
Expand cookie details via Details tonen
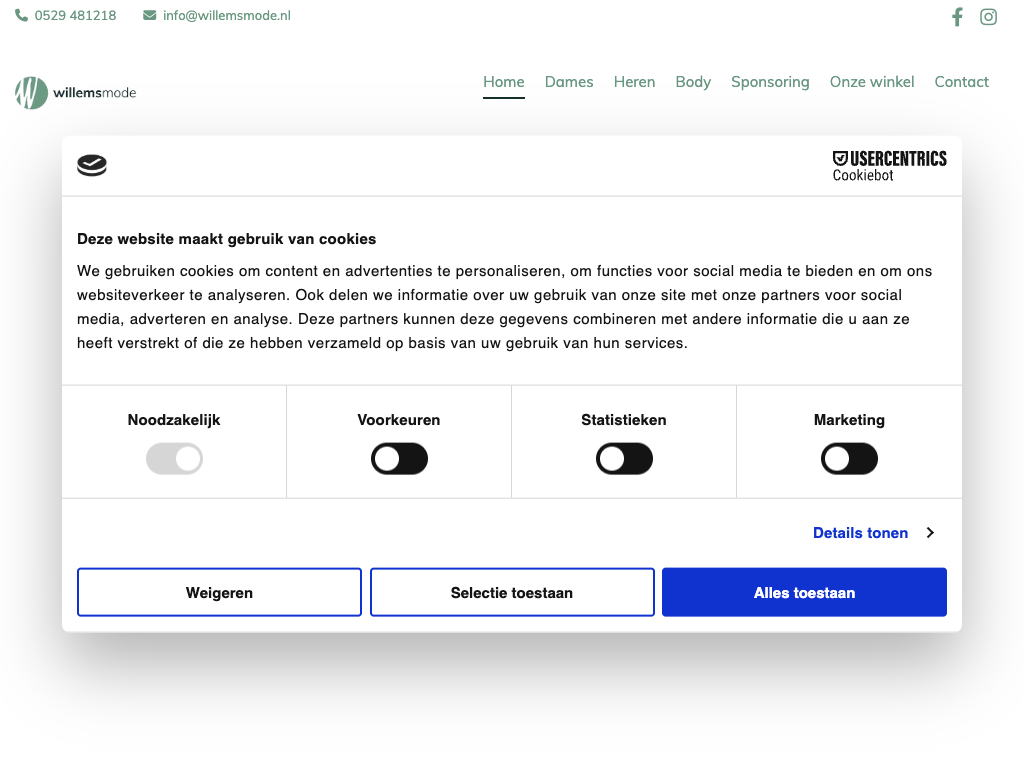coord(860,533)
